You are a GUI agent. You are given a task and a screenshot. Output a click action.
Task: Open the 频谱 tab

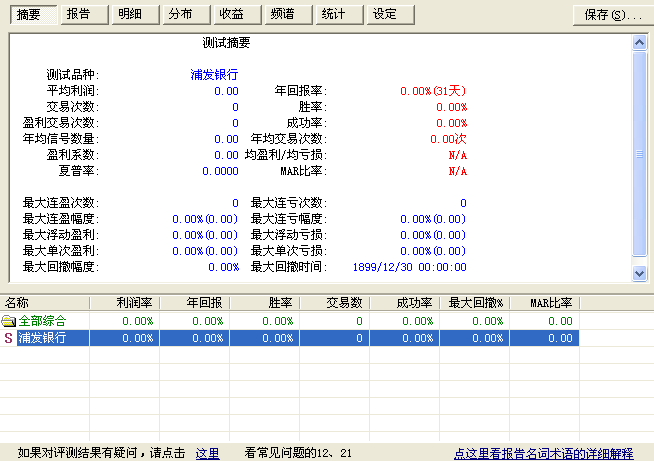[x=283, y=14]
